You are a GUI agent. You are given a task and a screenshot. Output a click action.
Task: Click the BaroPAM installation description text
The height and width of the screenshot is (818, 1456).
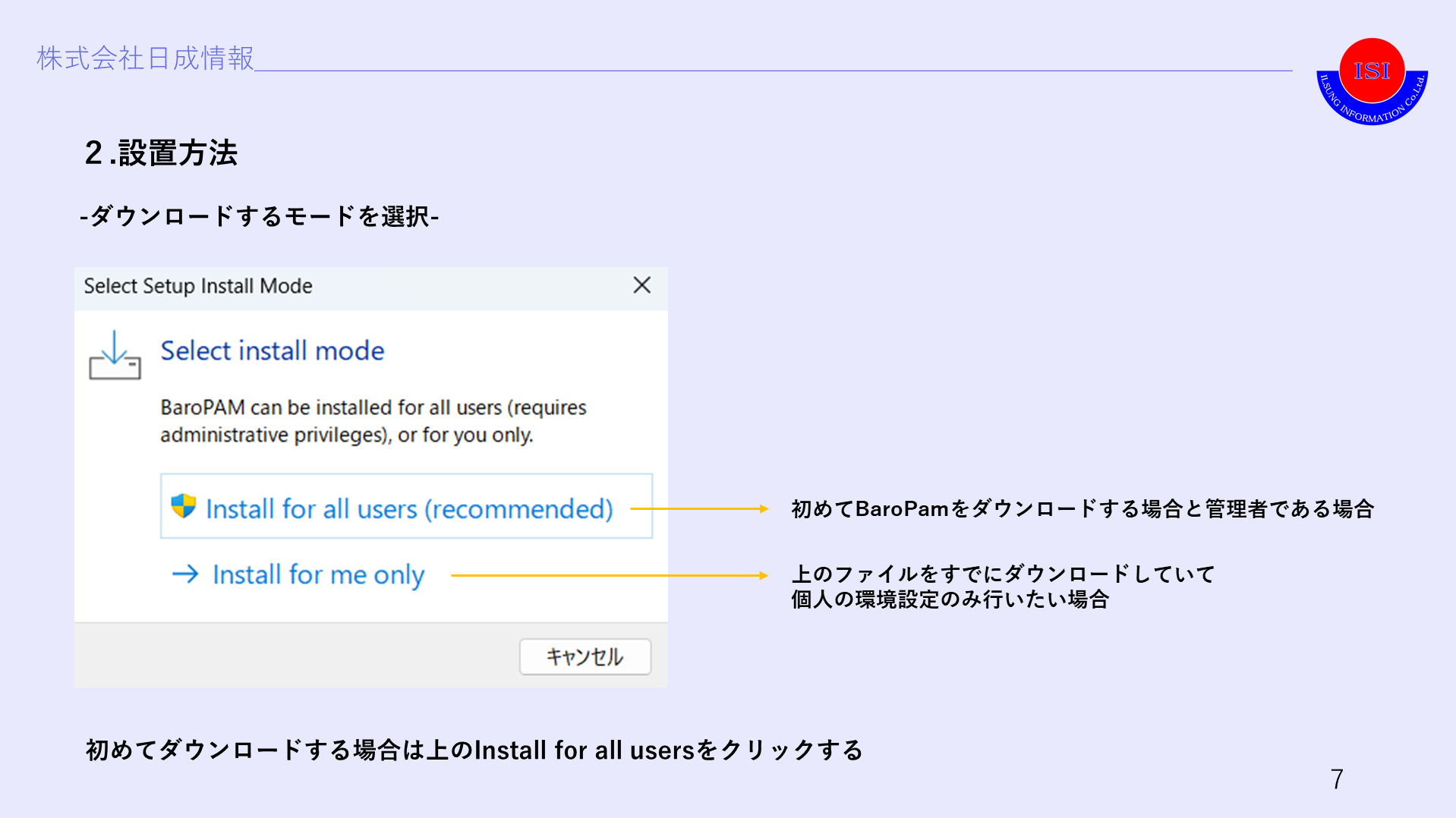tap(373, 421)
